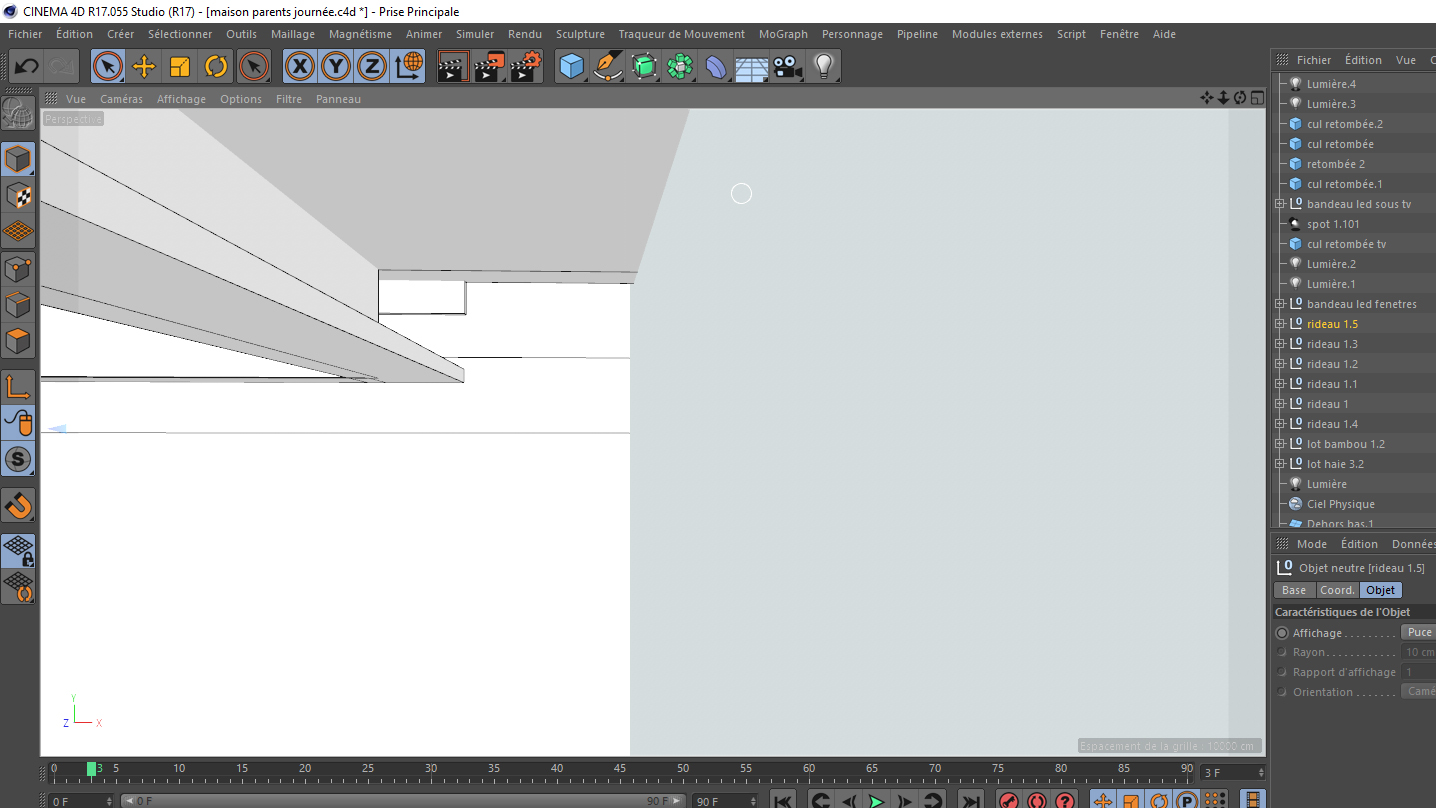Screen dimensions: 1436x808
Task: Toggle the Affichage animation dot
Action: click(1282, 633)
